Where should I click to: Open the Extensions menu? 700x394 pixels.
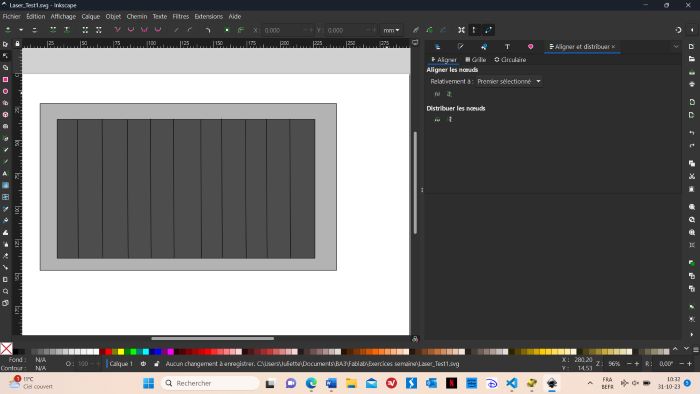pos(208,16)
